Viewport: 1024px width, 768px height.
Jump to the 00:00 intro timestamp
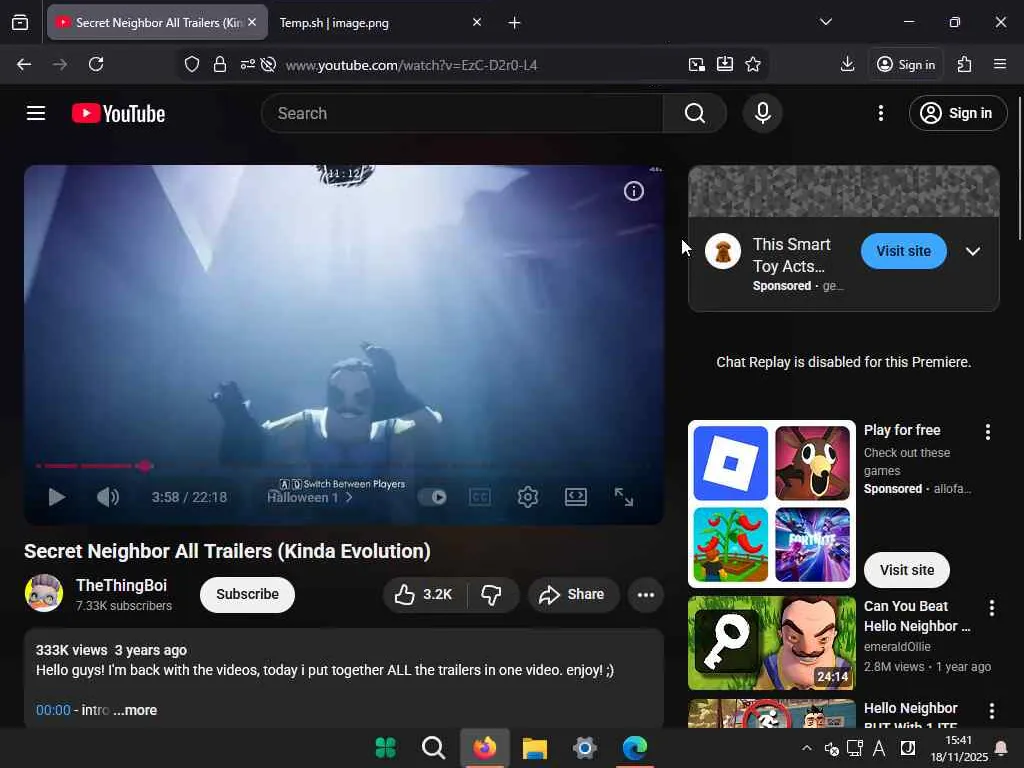click(x=53, y=710)
